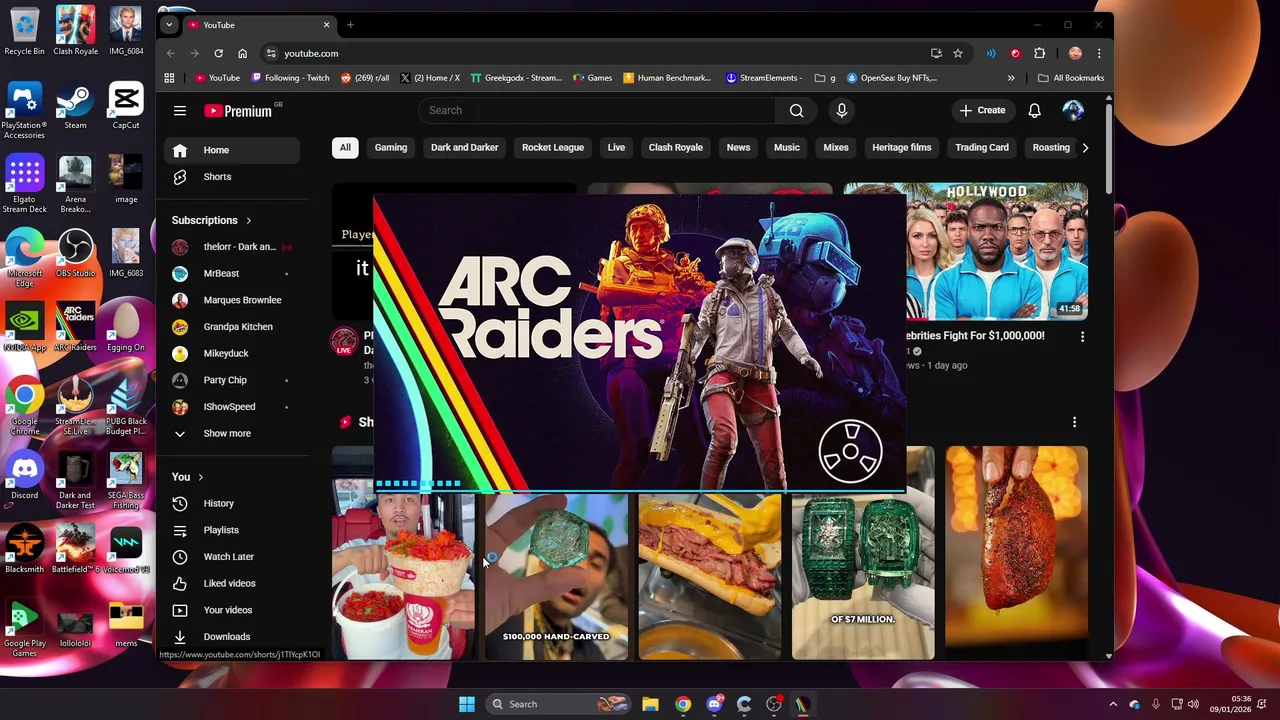The height and width of the screenshot is (720, 1280).
Task: Start voice search with the microphone icon
Action: point(842,111)
